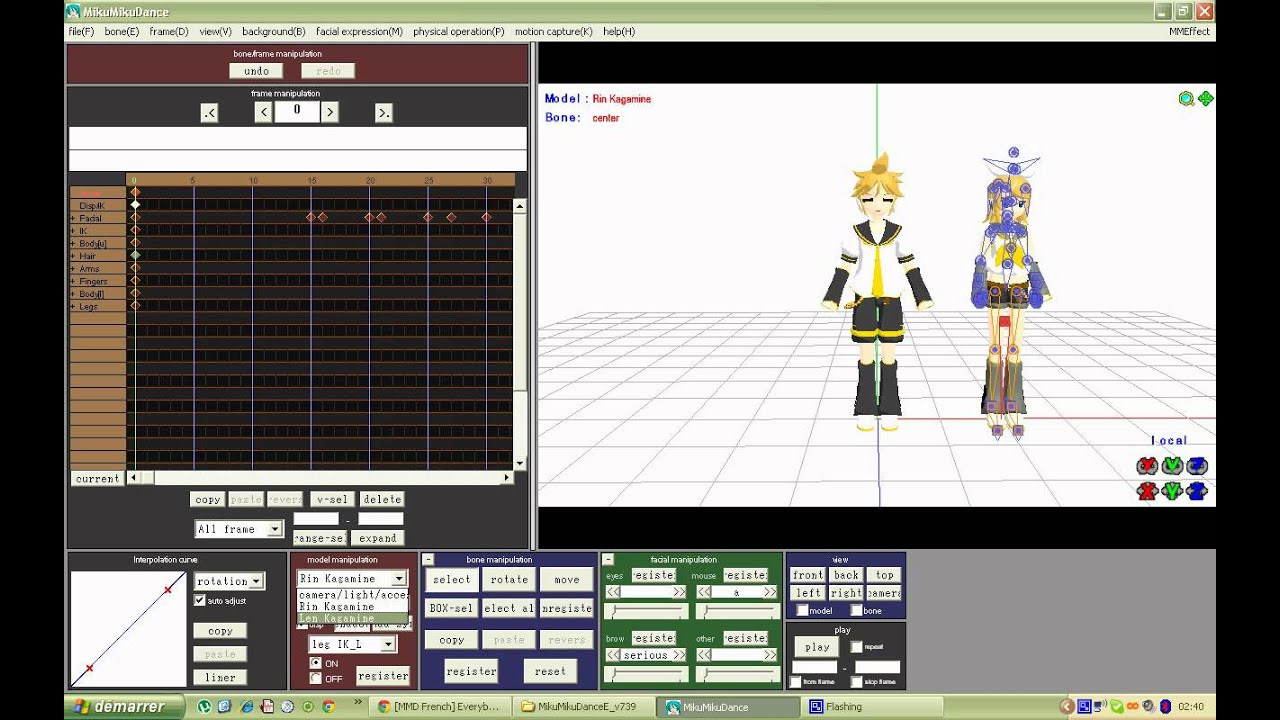Open the physical operation(P) menu
The image size is (1280, 720).
[x=459, y=32]
